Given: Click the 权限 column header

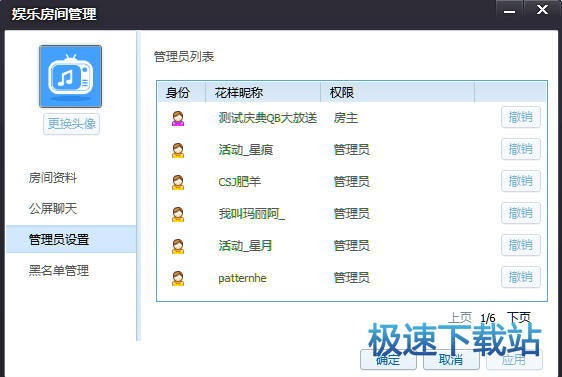Looking at the screenshot, I should (x=397, y=92).
